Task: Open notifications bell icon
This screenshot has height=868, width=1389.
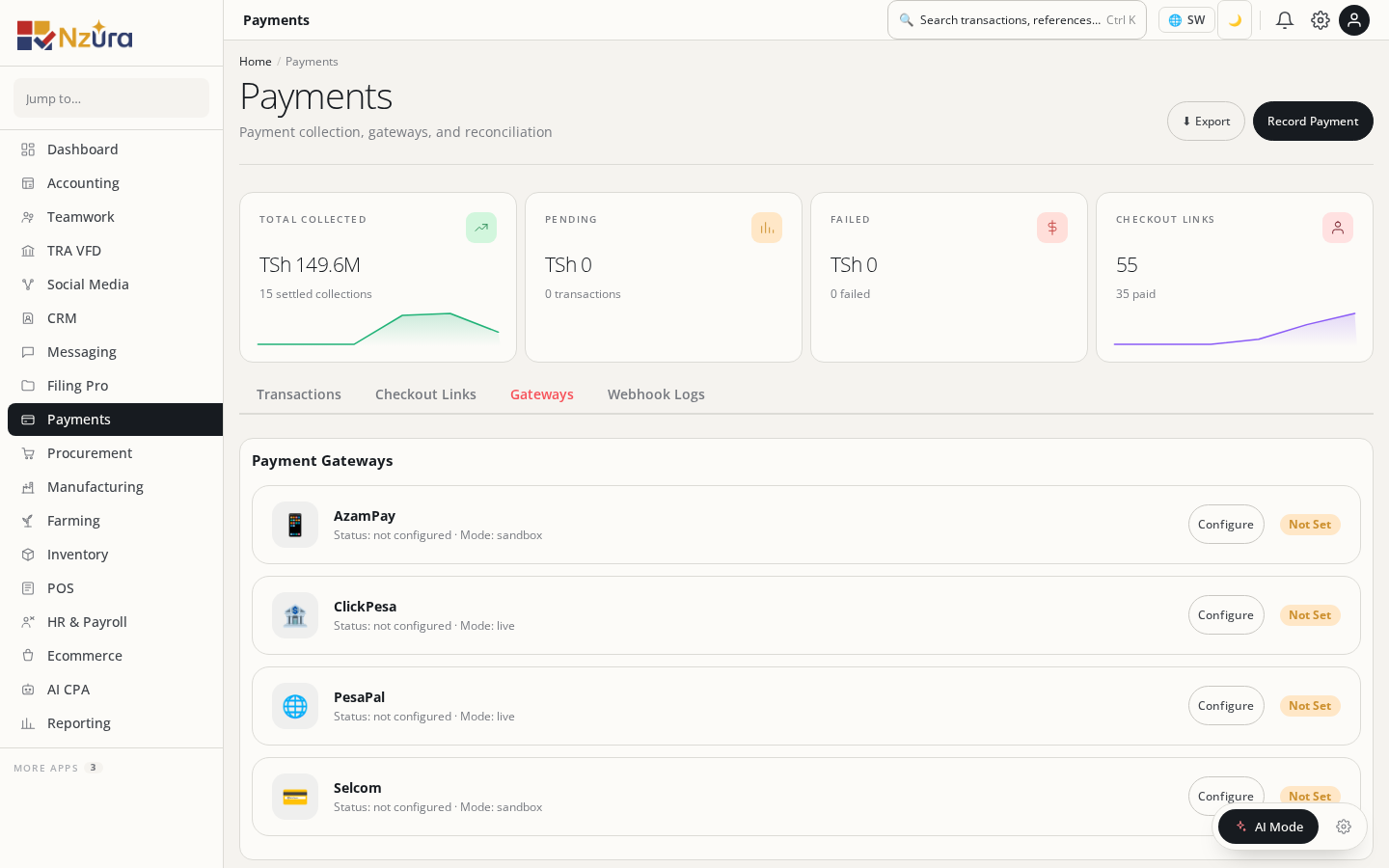Action: tap(1285, 20)
